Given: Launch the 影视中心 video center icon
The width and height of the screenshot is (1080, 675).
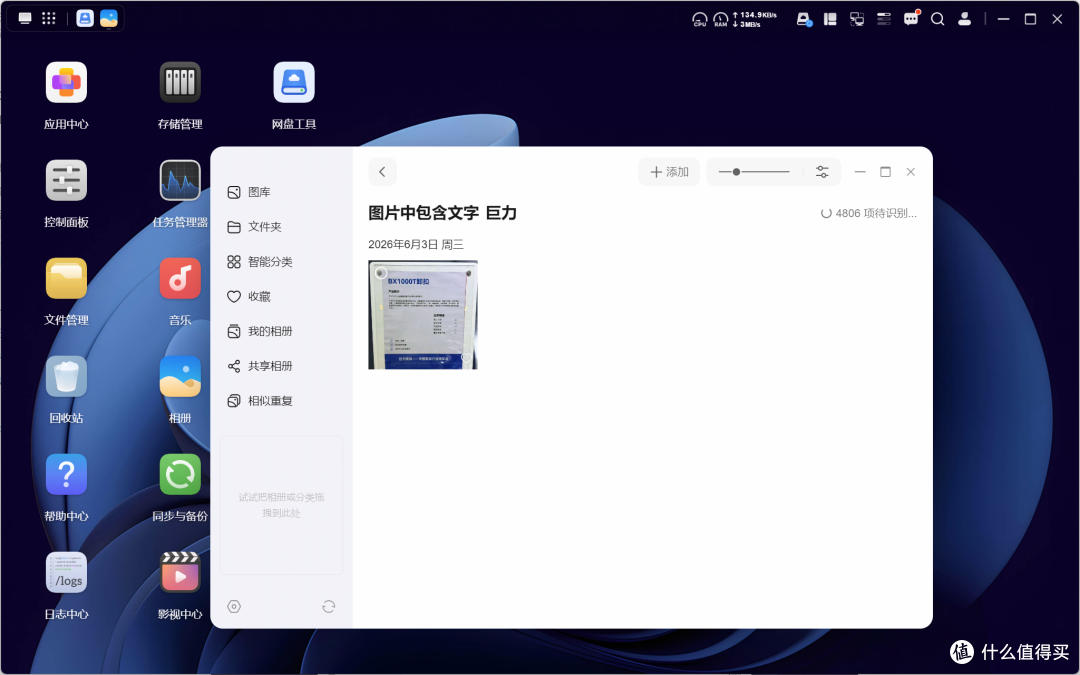Looking at the screenshot, I should click(x=180, y=572).
